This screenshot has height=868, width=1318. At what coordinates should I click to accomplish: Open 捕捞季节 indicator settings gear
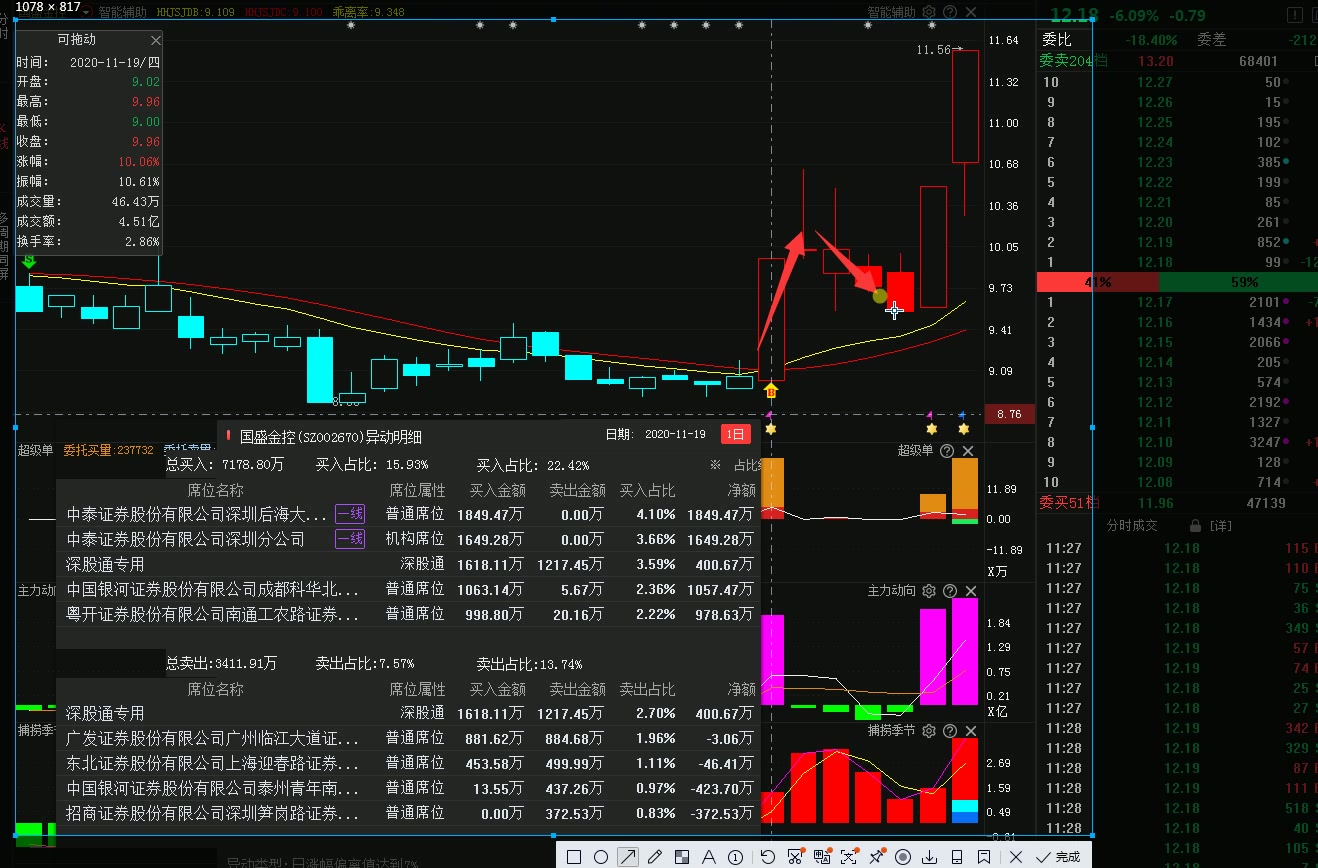[x=929, y=731]
